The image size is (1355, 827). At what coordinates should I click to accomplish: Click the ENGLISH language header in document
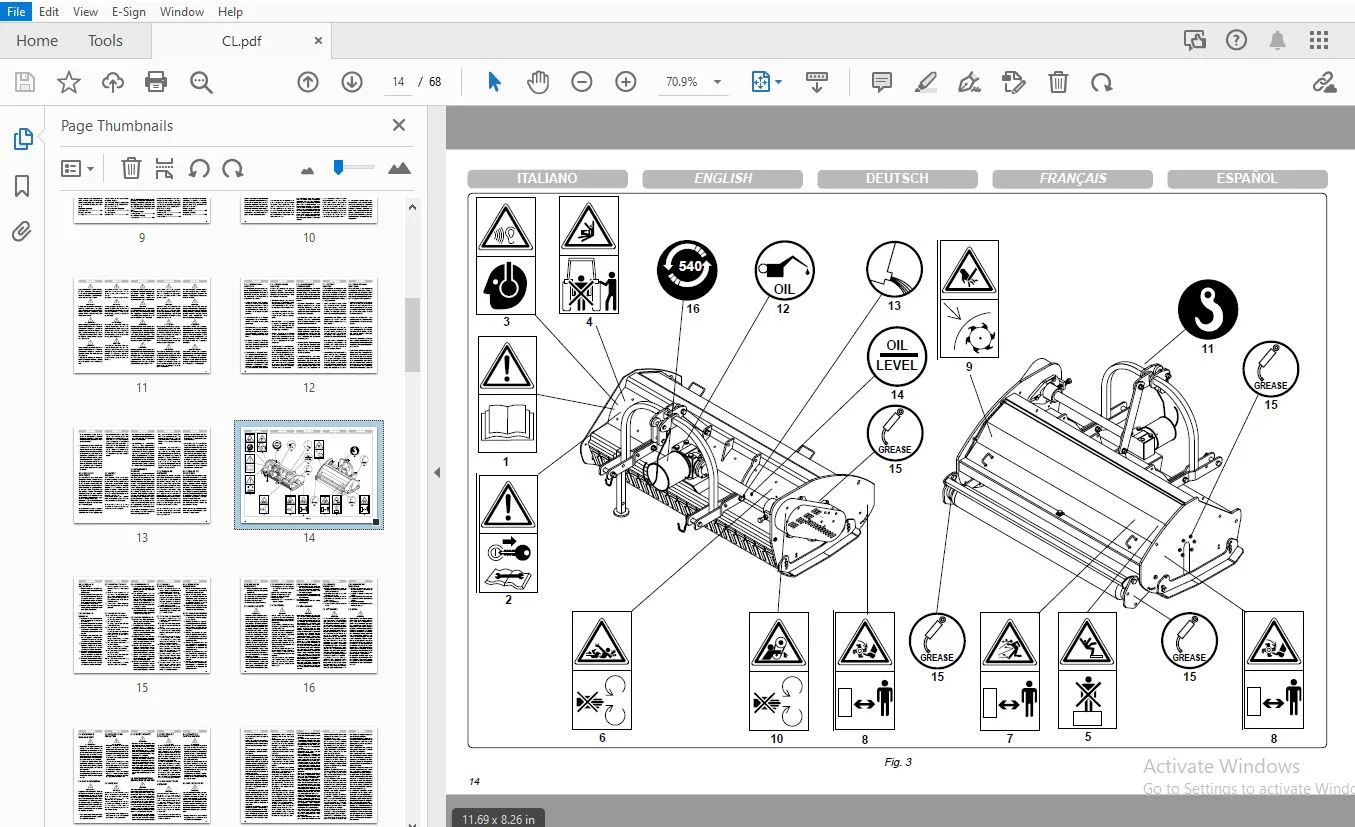(x=723, y=178)
